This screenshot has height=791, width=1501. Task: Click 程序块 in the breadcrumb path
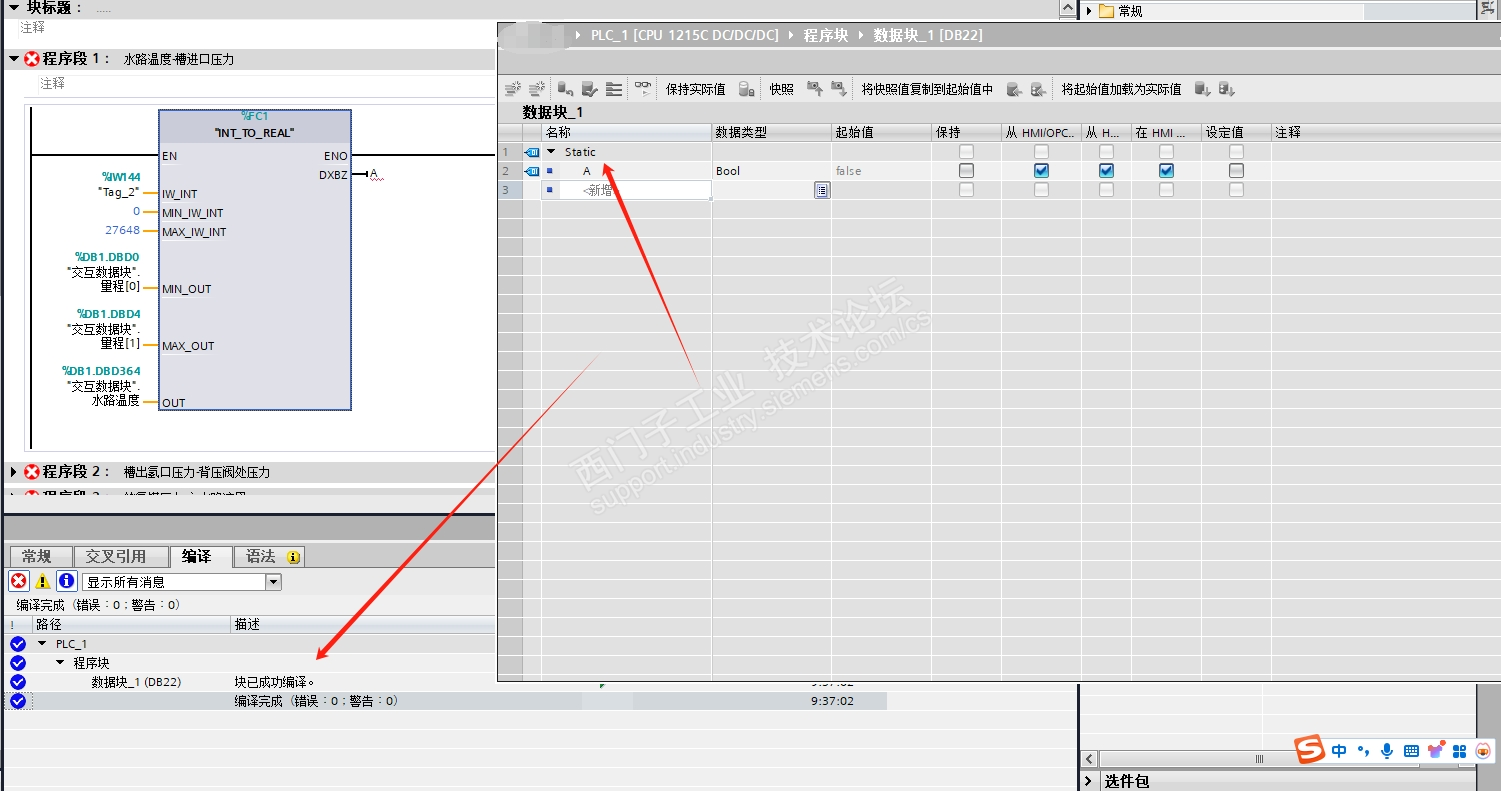[825, 35]
